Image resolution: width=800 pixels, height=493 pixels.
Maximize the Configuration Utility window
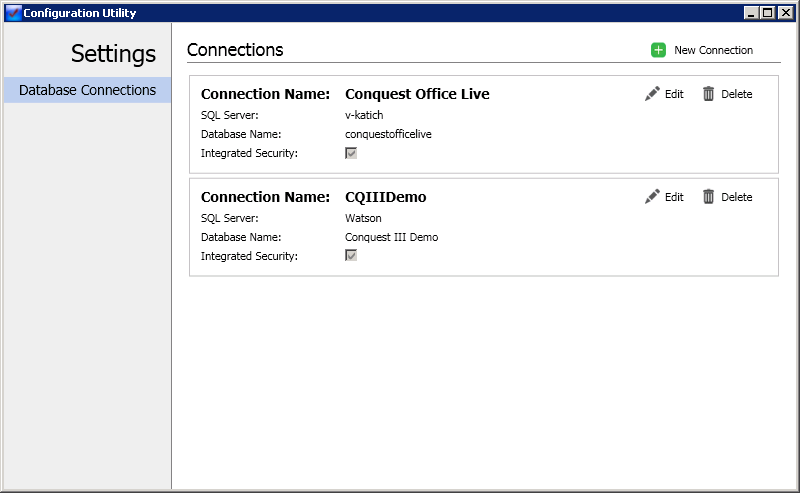(x=767, y=13)
